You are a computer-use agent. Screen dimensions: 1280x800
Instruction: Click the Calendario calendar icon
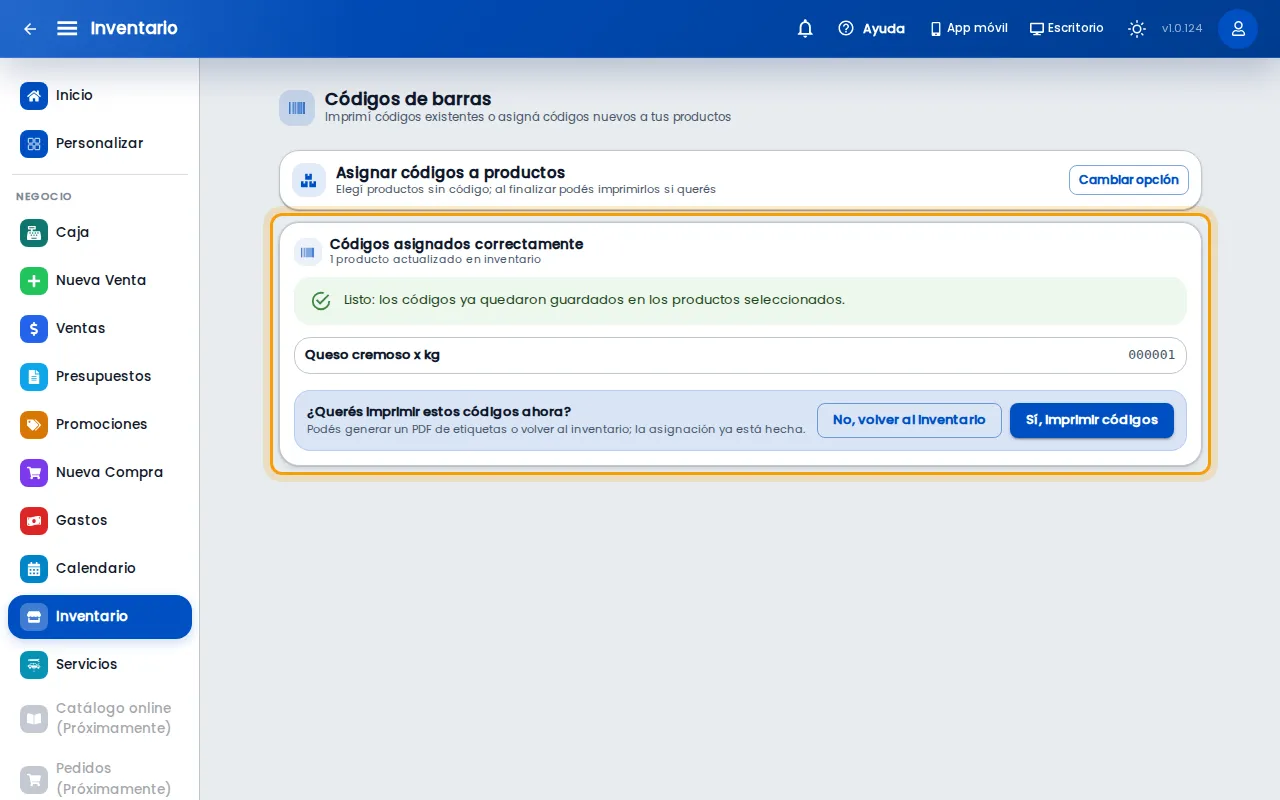pos(34,568)
